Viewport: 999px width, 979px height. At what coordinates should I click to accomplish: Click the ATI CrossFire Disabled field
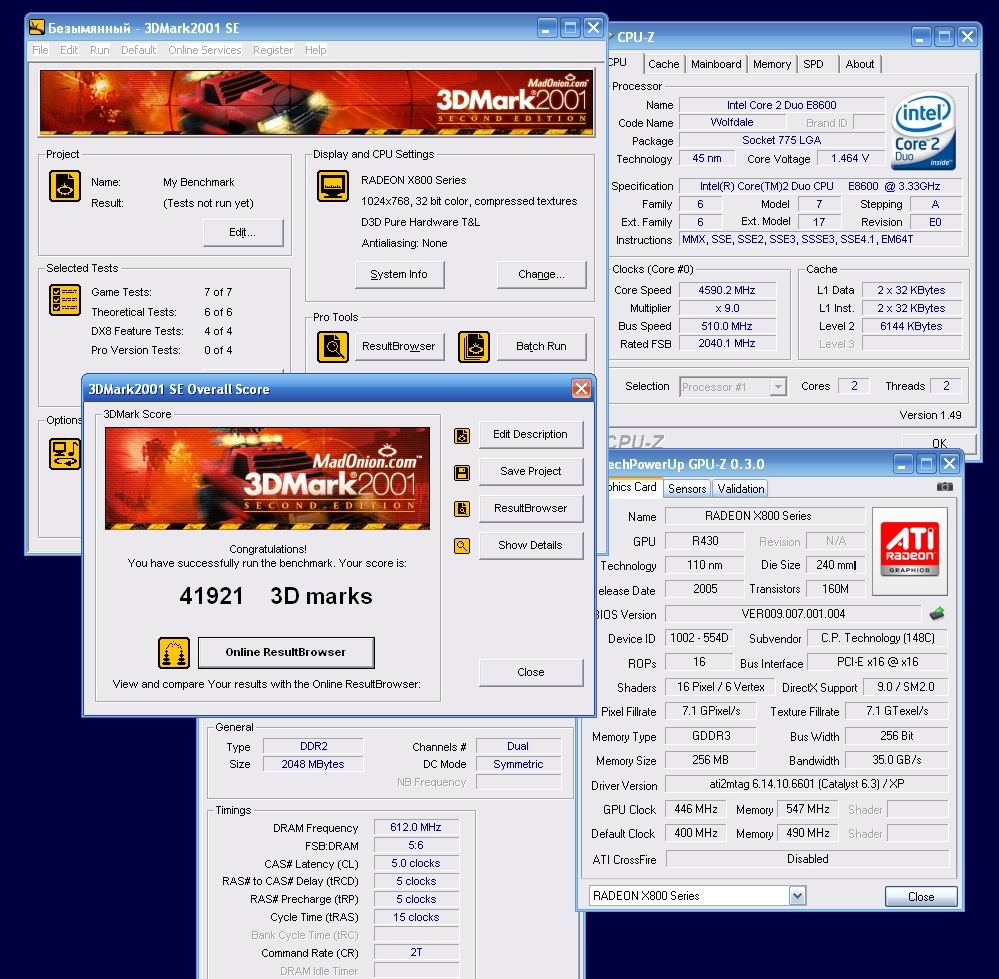[807, 859]
